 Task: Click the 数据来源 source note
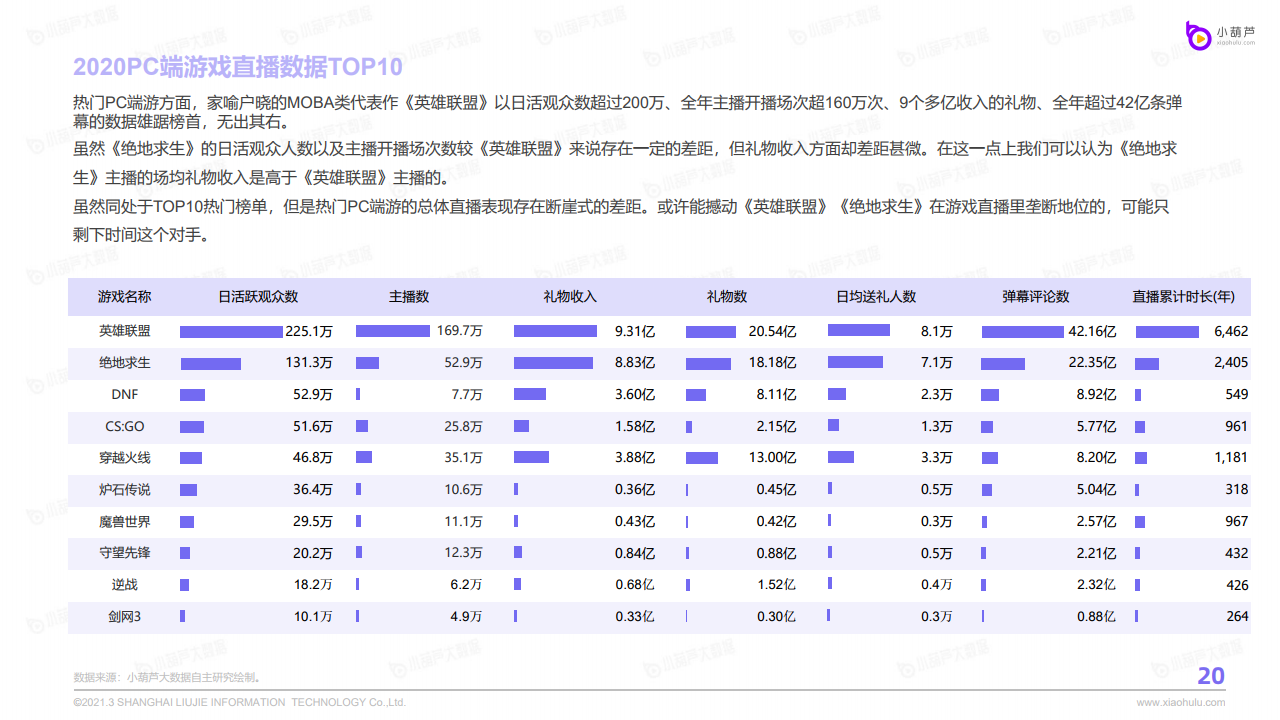pos(167,678)
